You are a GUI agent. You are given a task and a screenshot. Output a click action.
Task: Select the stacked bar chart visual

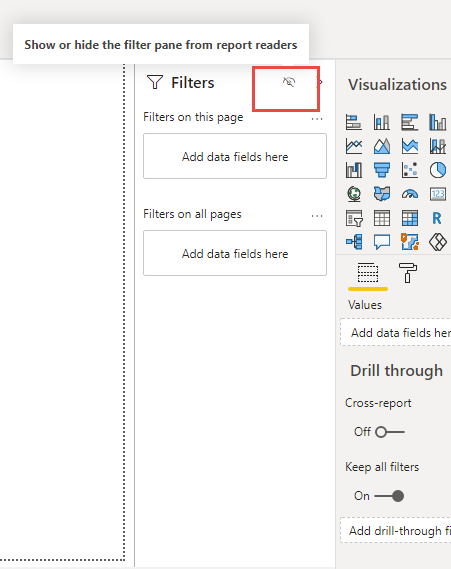[x=353, y=122]
